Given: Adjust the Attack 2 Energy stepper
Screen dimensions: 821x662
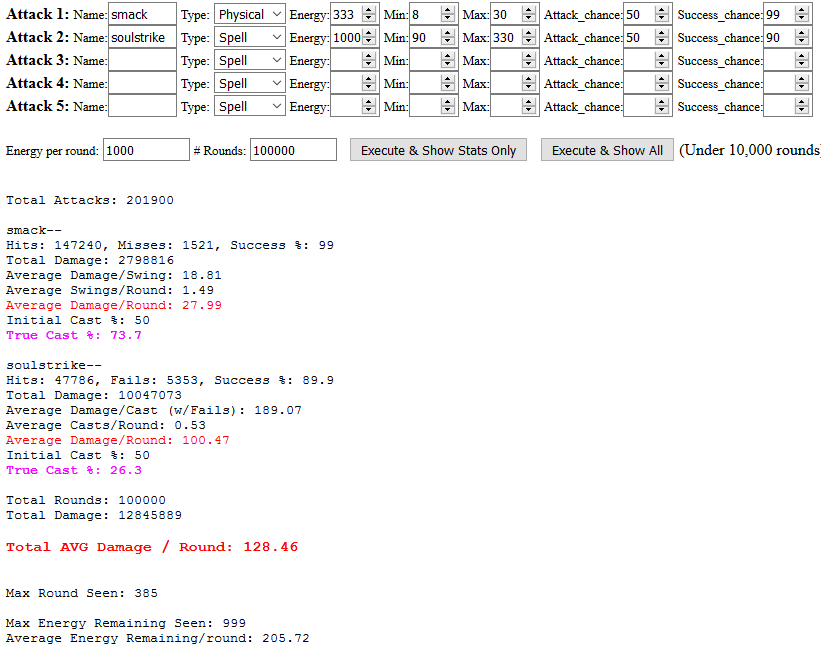Looking at the screenshot, I should [369, 38].
